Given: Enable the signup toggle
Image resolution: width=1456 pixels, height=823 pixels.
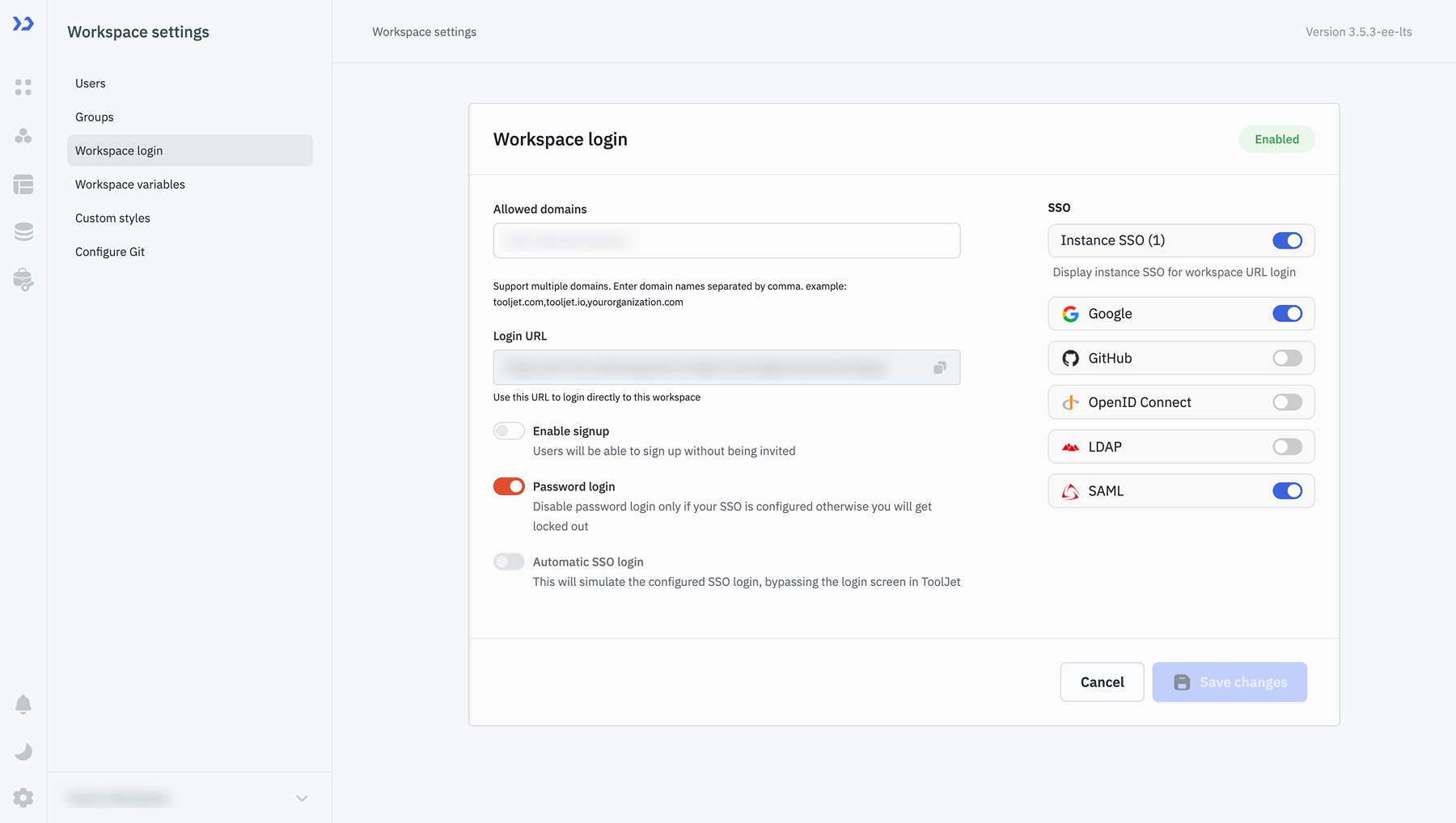Looking at the screenshot, I should [509, 431].
